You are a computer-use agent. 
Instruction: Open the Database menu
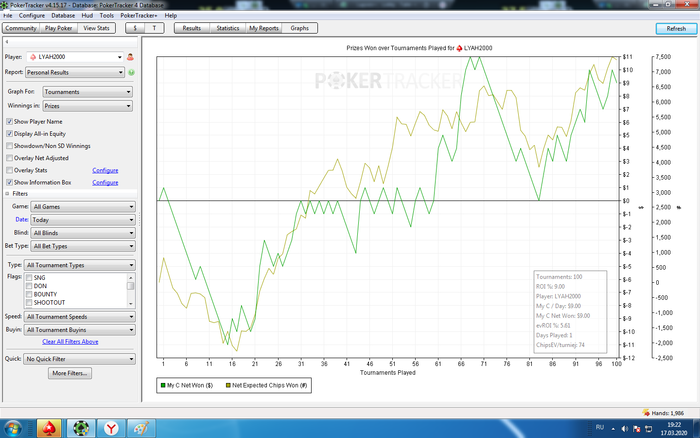63,15
